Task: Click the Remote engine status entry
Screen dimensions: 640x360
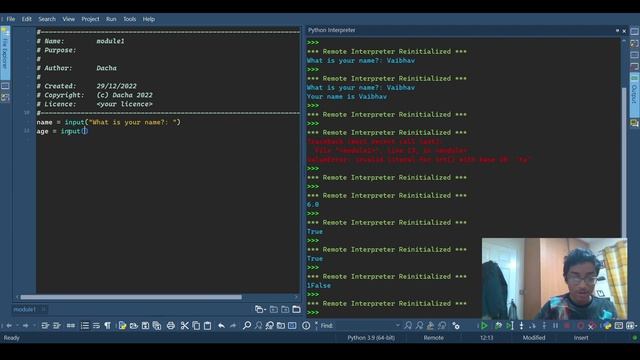Action: pos(433,338)
